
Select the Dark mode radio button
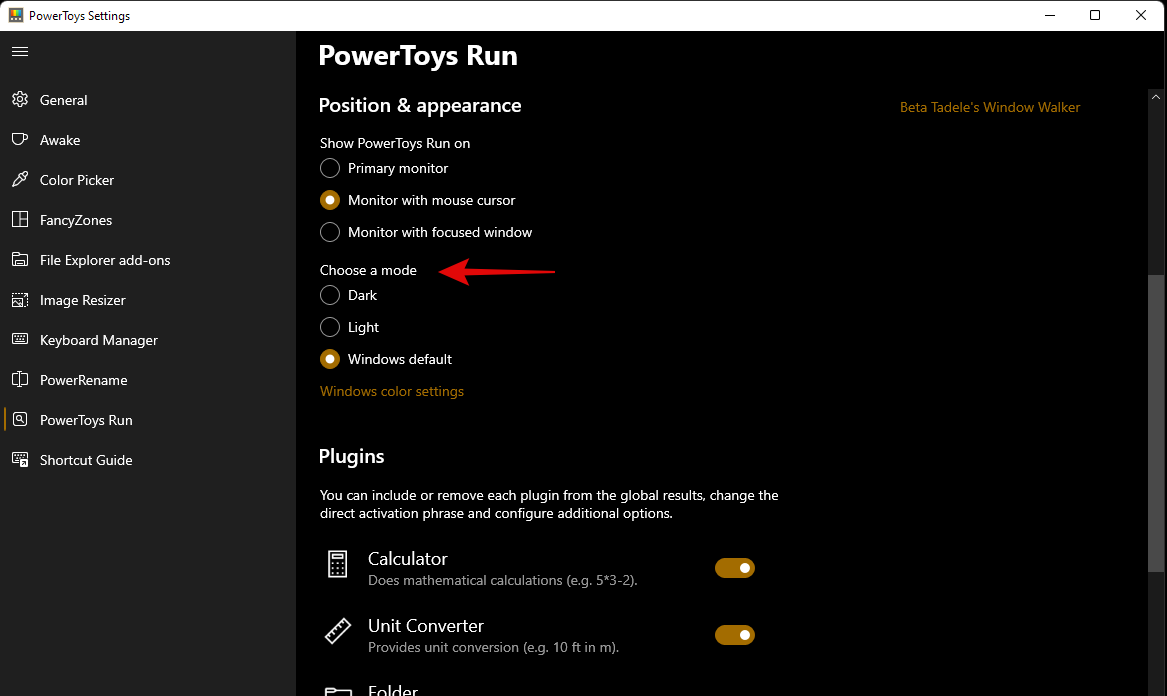coord(330,295)
